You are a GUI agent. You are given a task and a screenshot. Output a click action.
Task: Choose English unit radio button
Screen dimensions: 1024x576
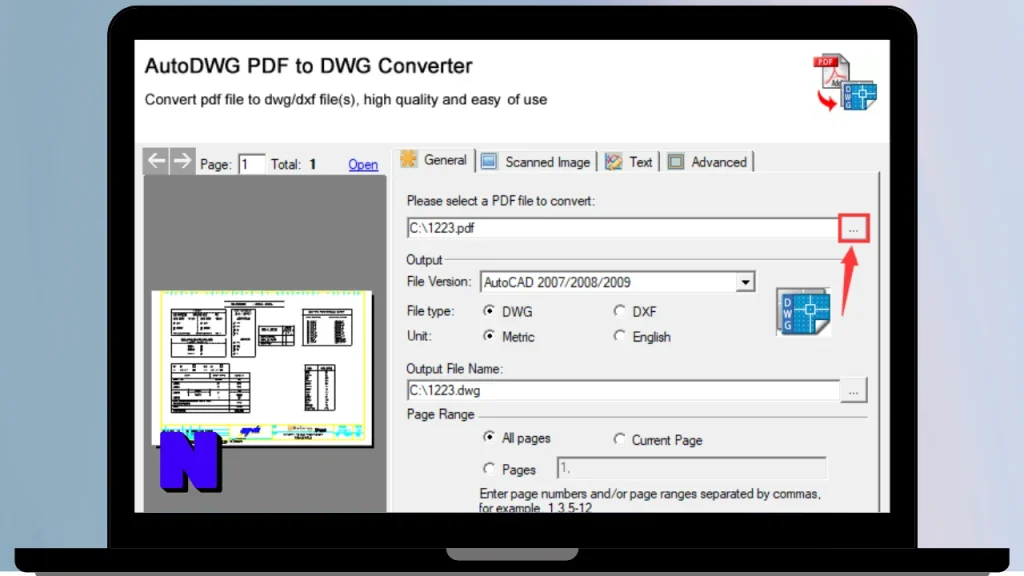[x=619, y=336]
